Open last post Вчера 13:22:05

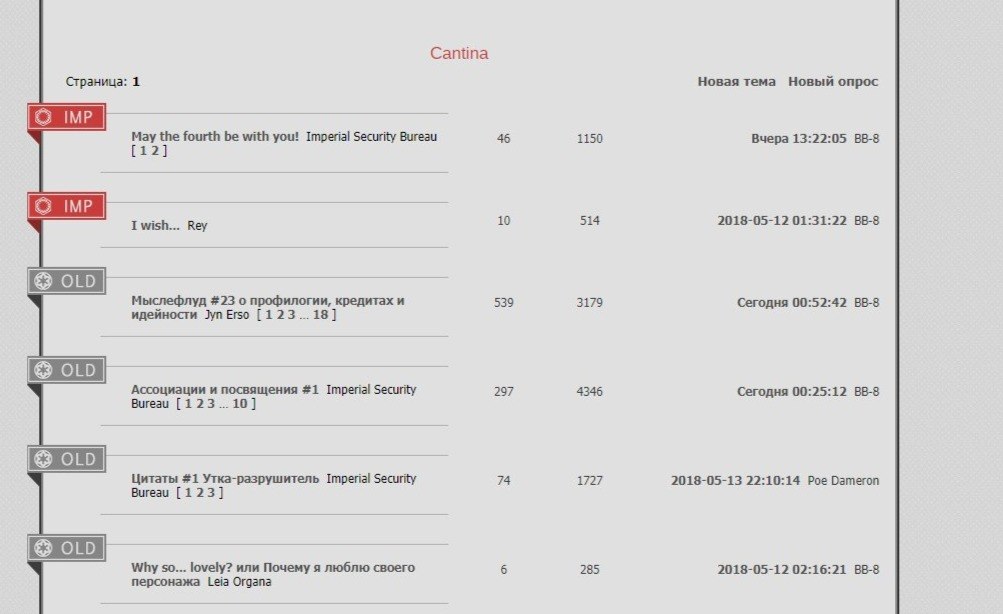point(799,138)
